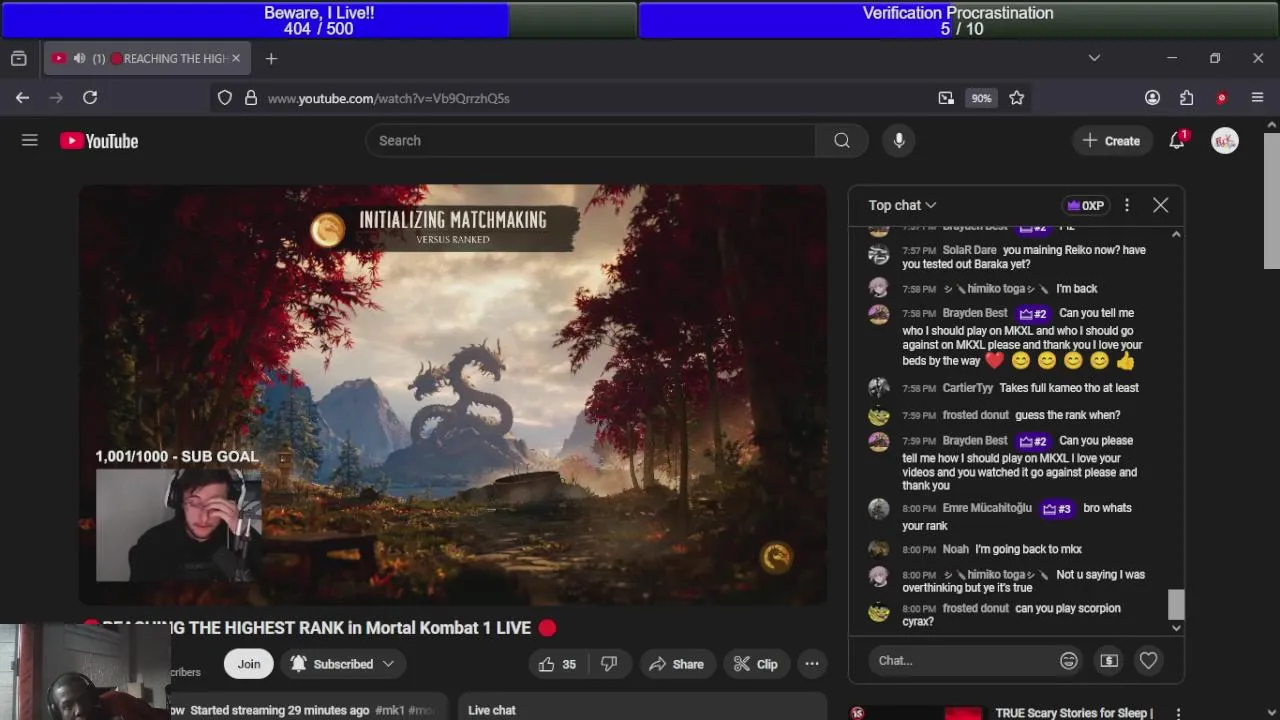Open the YouTube guide hamburger menu

(x=30, y=141)
